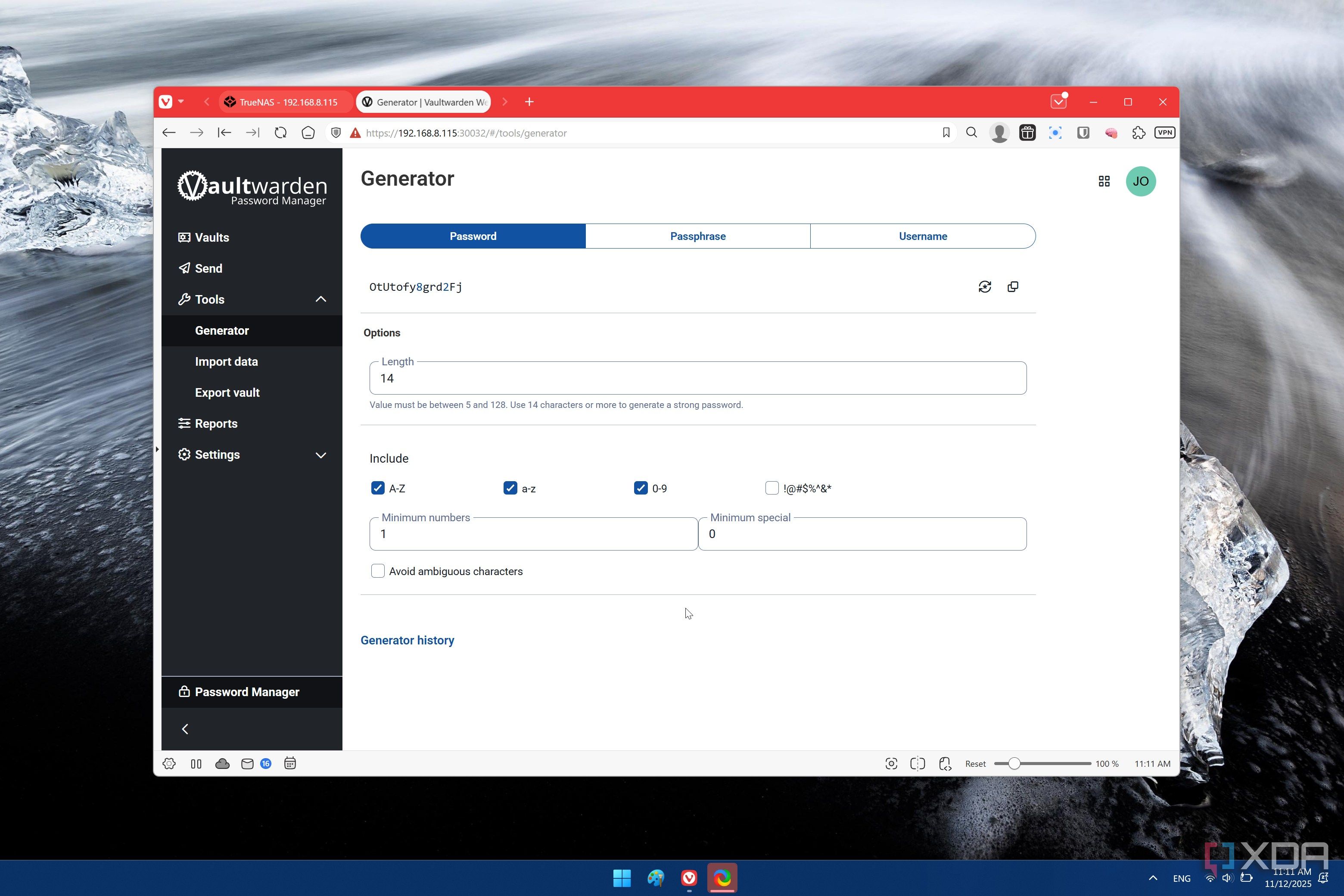The width and height of the screenshot is (1344, 896).
Task: Go to the browser home page
Action: [308, 133]
